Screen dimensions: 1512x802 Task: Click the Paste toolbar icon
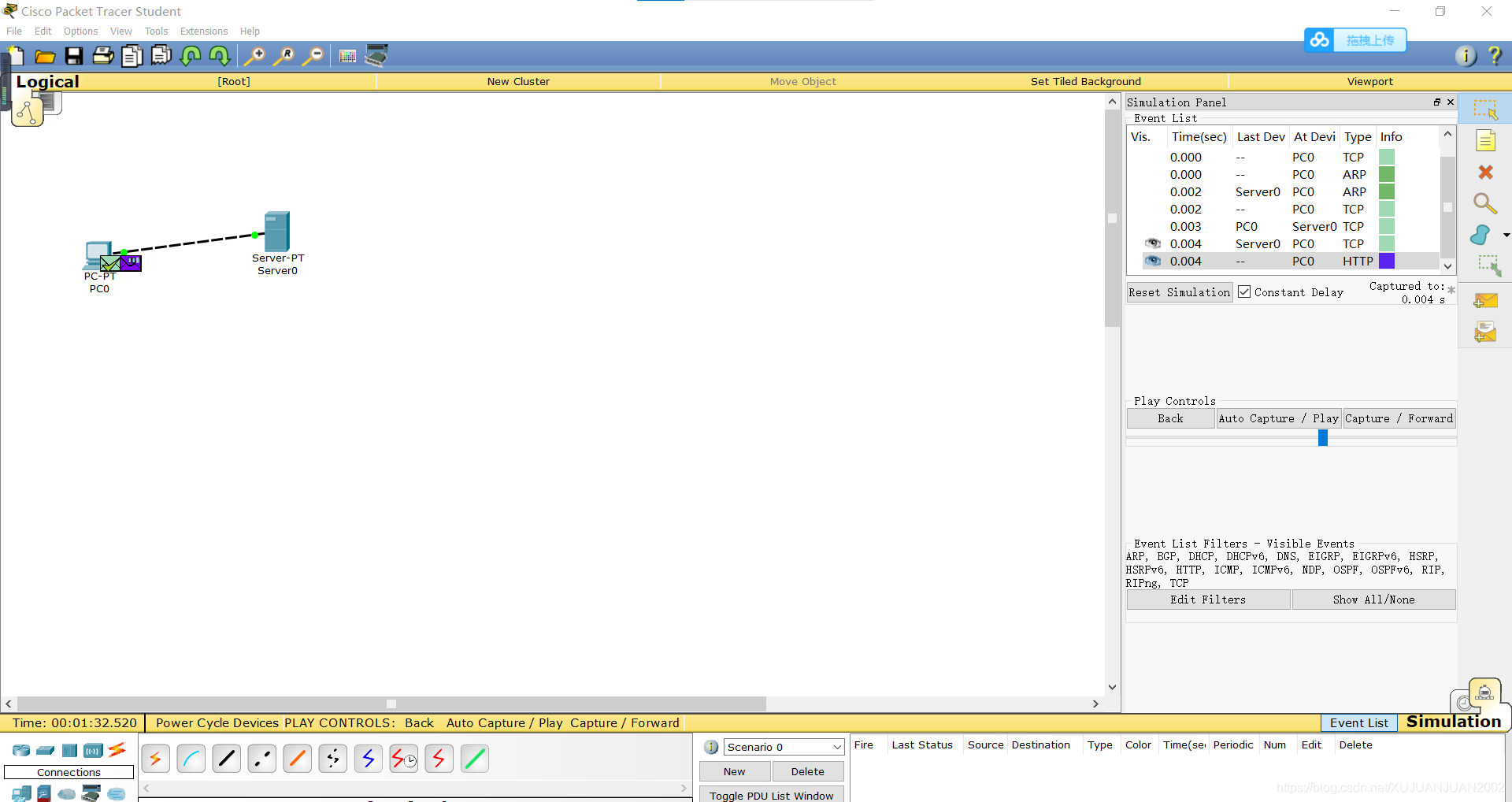pos(161,56)
